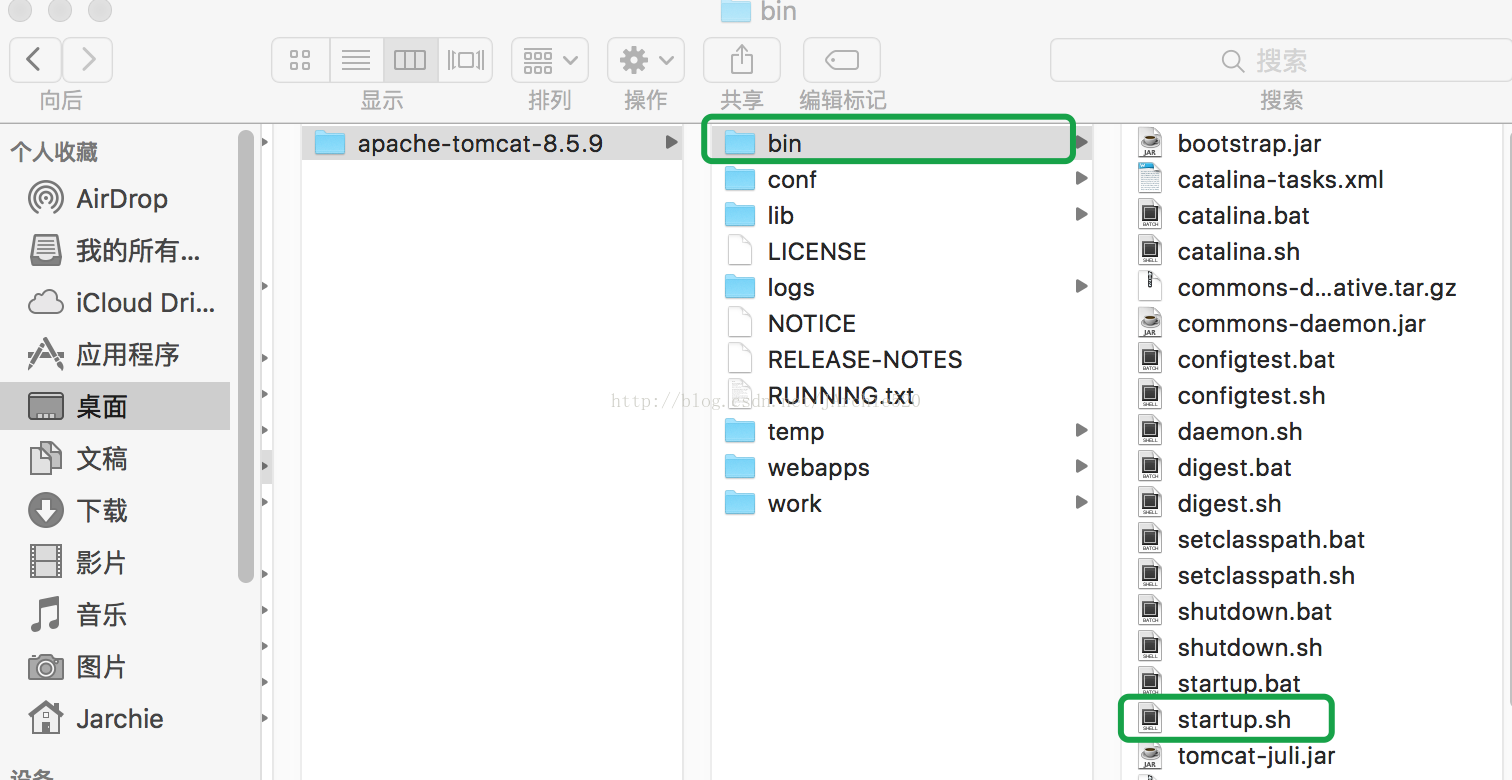Open All My Files (我的所有...) sidebar item

[x=115, y=250]
